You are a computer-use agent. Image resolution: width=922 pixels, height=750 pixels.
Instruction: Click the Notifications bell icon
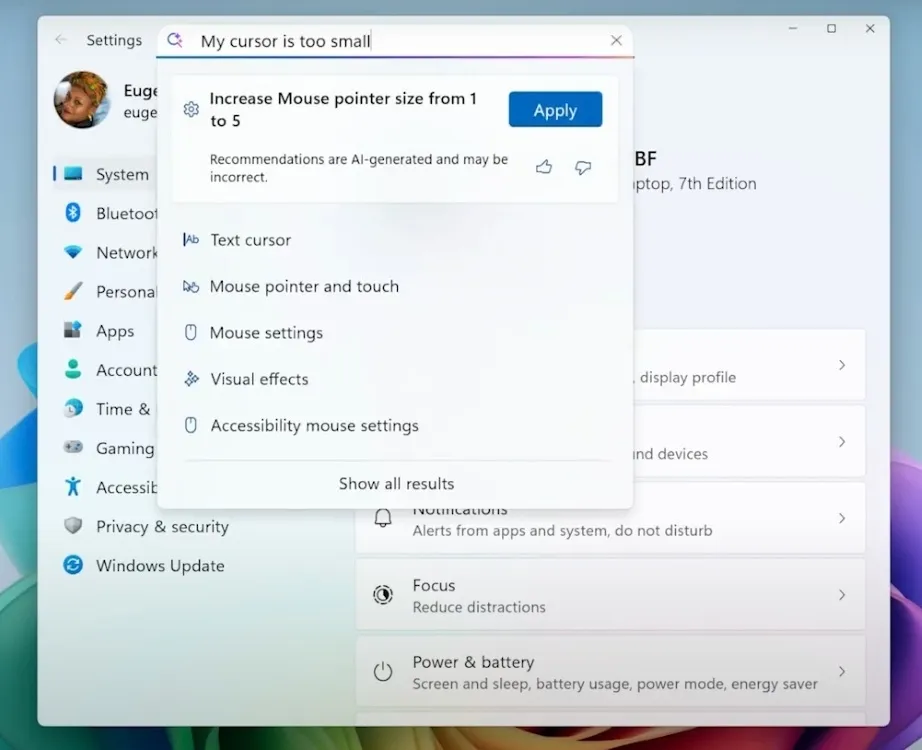point(383,517)
